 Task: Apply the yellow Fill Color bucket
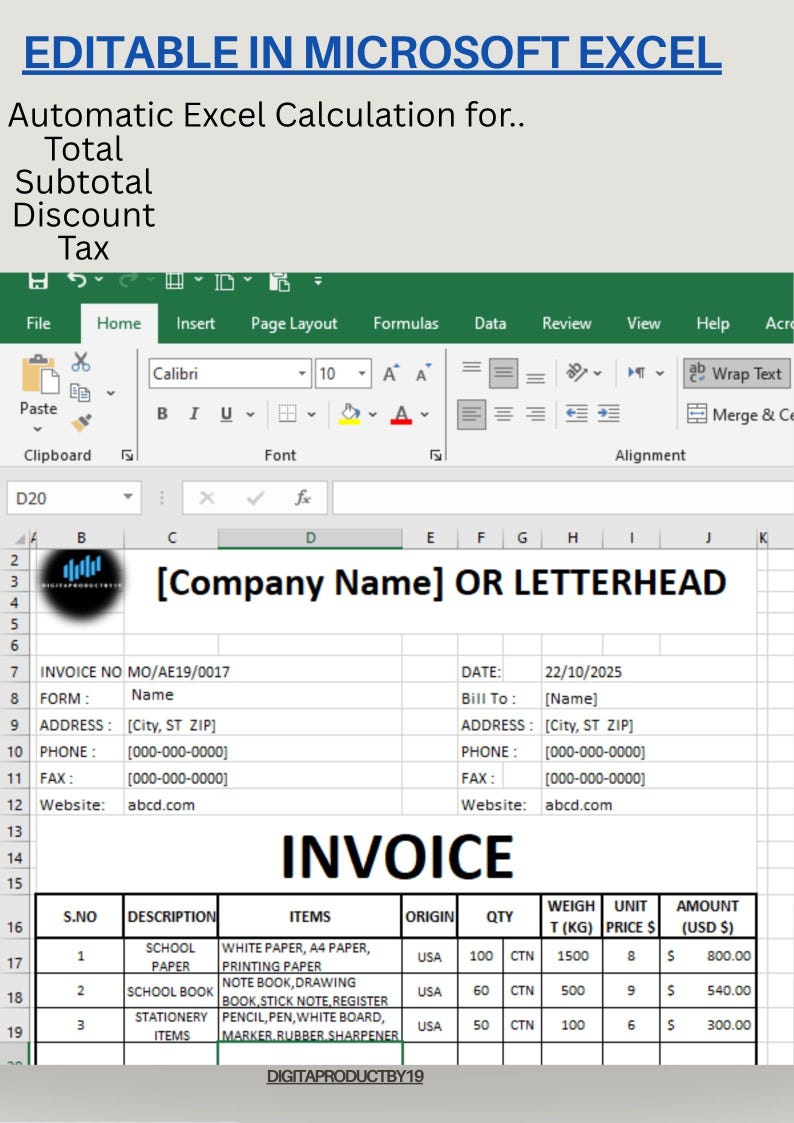(349, 414)
